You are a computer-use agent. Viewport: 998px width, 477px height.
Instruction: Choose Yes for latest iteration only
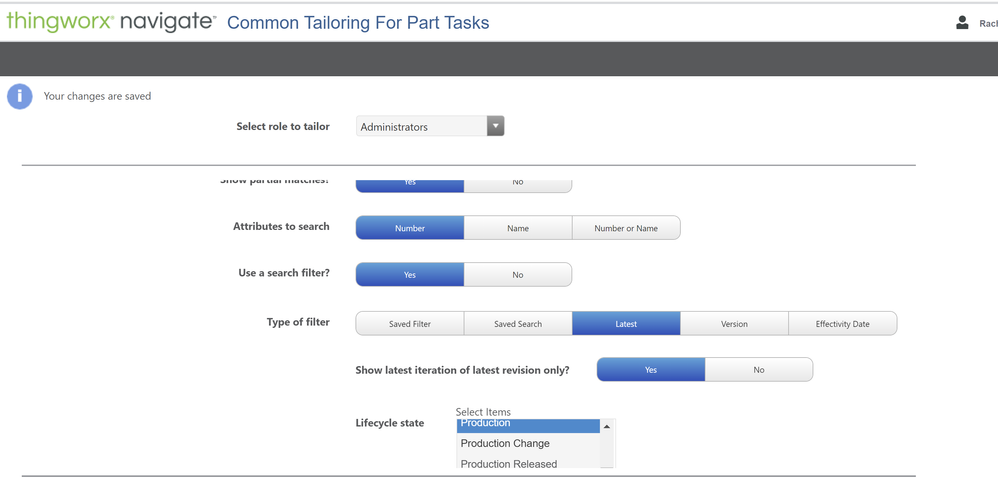(651, 370)
